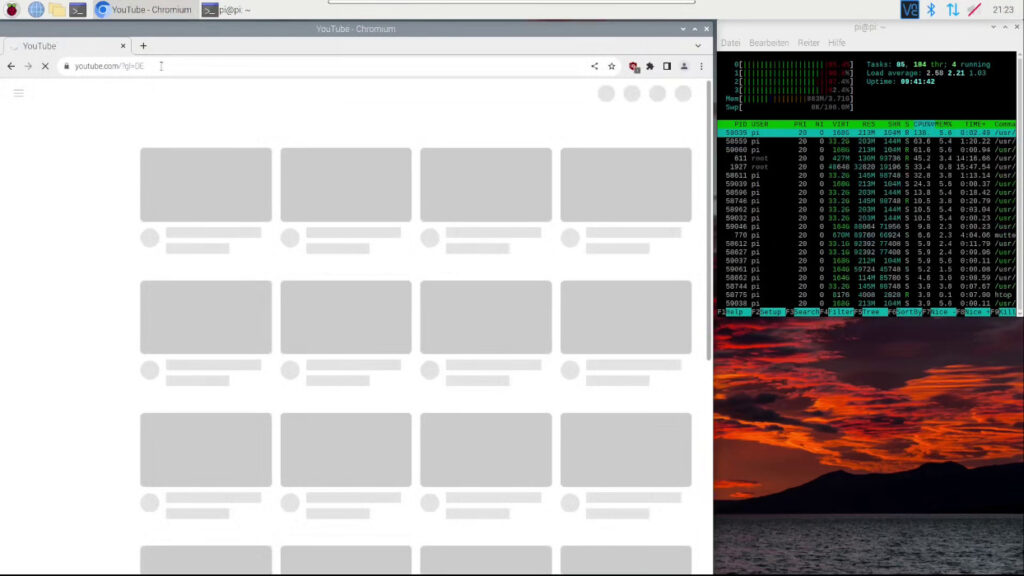The width and height of the screenshot is (1024, 576).
Task: Open the YouTube hamburger guide menu
Action: pos(18,93)
